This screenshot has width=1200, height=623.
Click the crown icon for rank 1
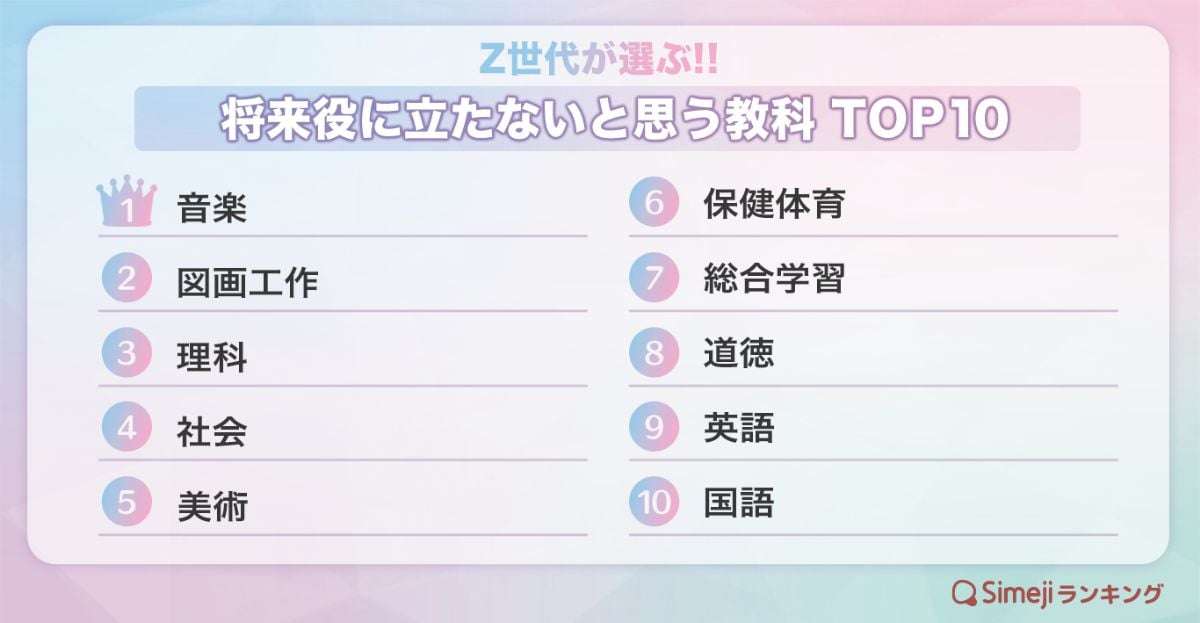click(126, 206)
